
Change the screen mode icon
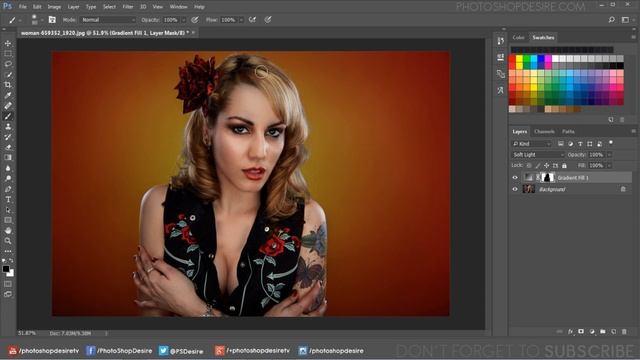[8, 294]
